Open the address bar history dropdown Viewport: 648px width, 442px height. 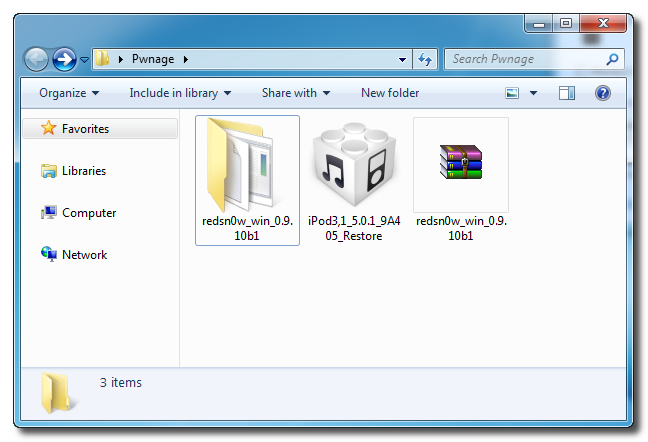(402, 59)
